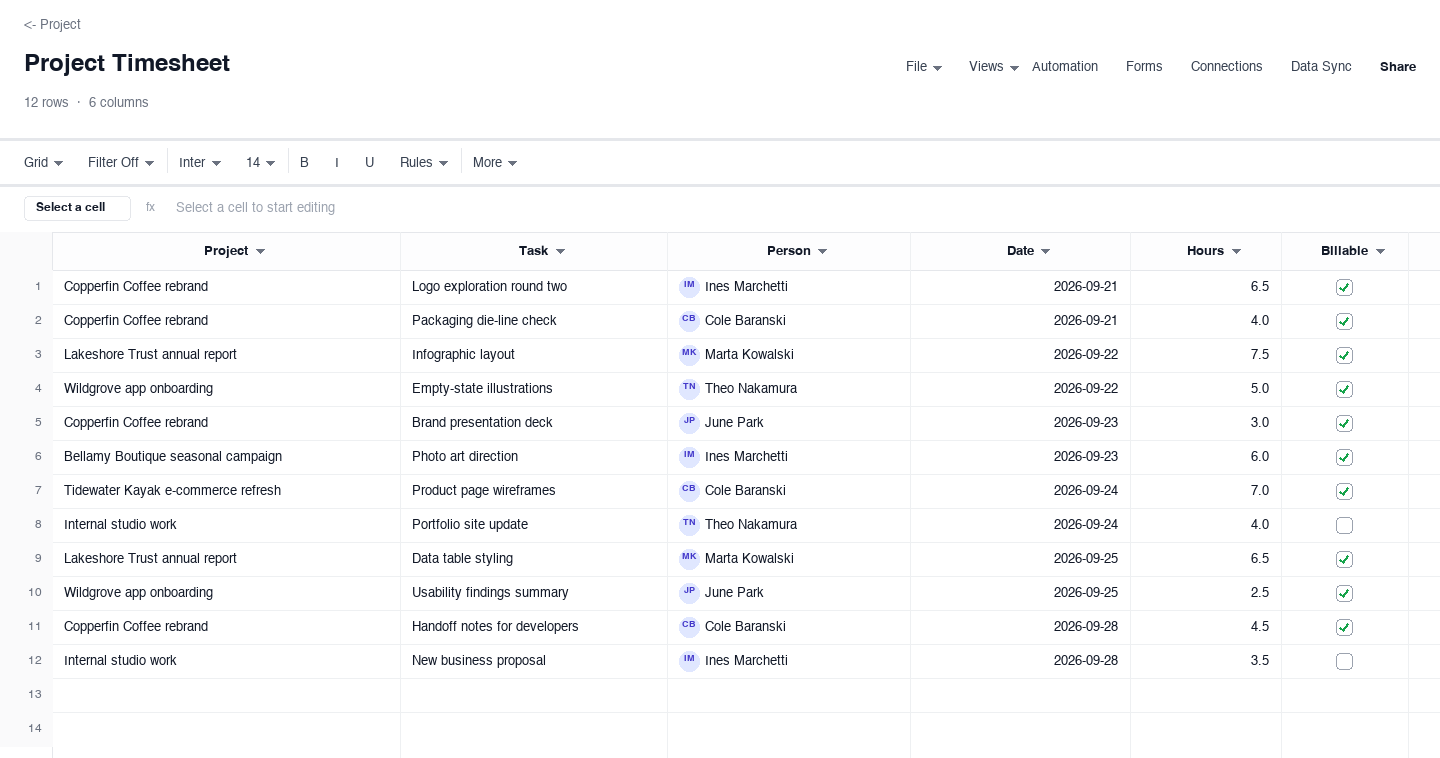Open Hours column header menu
This screenshot has width=1440, height=758.
[1236, 252]
